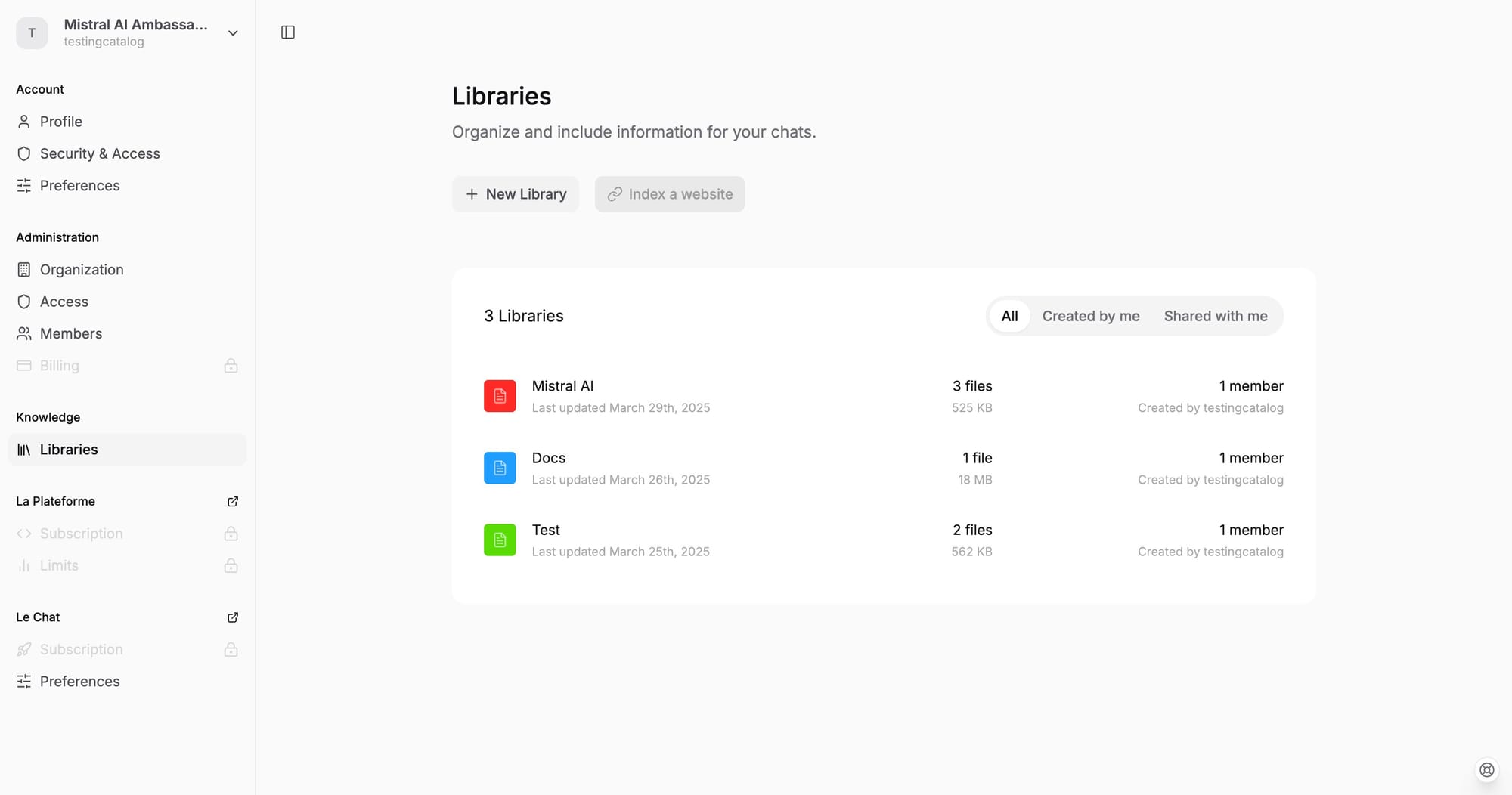Screen dimensions: 1512x795
Task: Click La Plateforme Subscription lock icon
Action: tap(231, 534)
